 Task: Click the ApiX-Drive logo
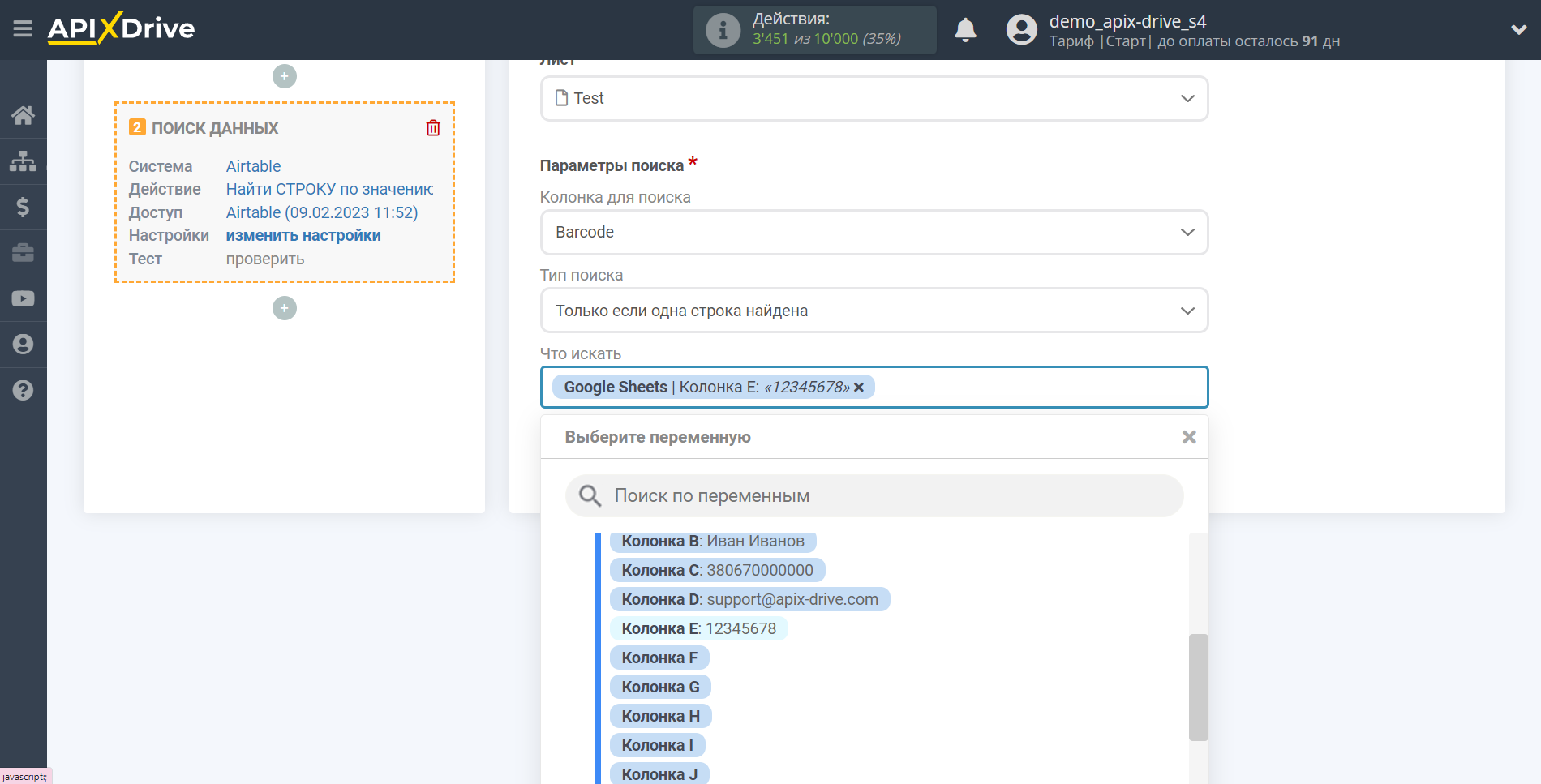(121, 28)
